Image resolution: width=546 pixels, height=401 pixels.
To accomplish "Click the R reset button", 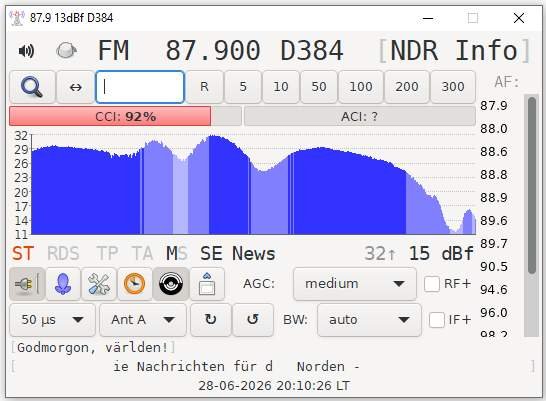I will pyautogui.click(x=204, y=87).
